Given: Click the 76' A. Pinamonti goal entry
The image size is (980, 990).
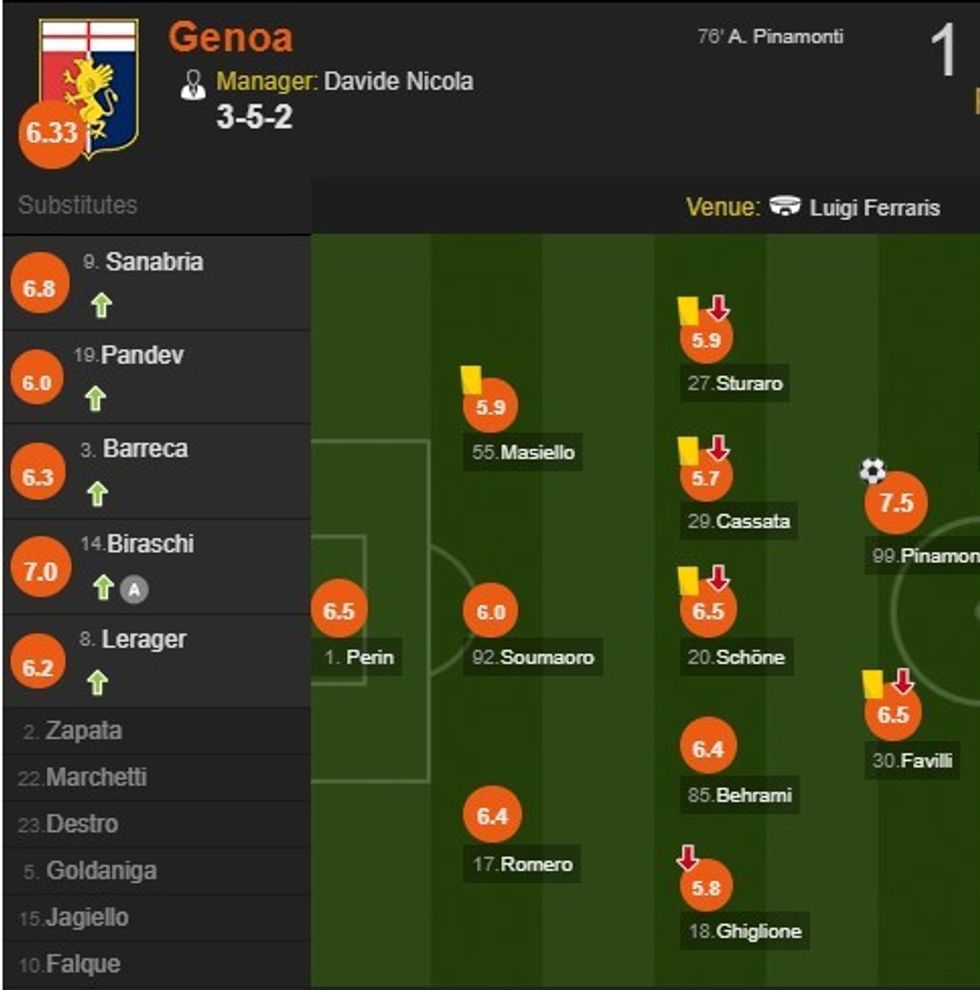Looking at the screenshot, I should 769,37.
